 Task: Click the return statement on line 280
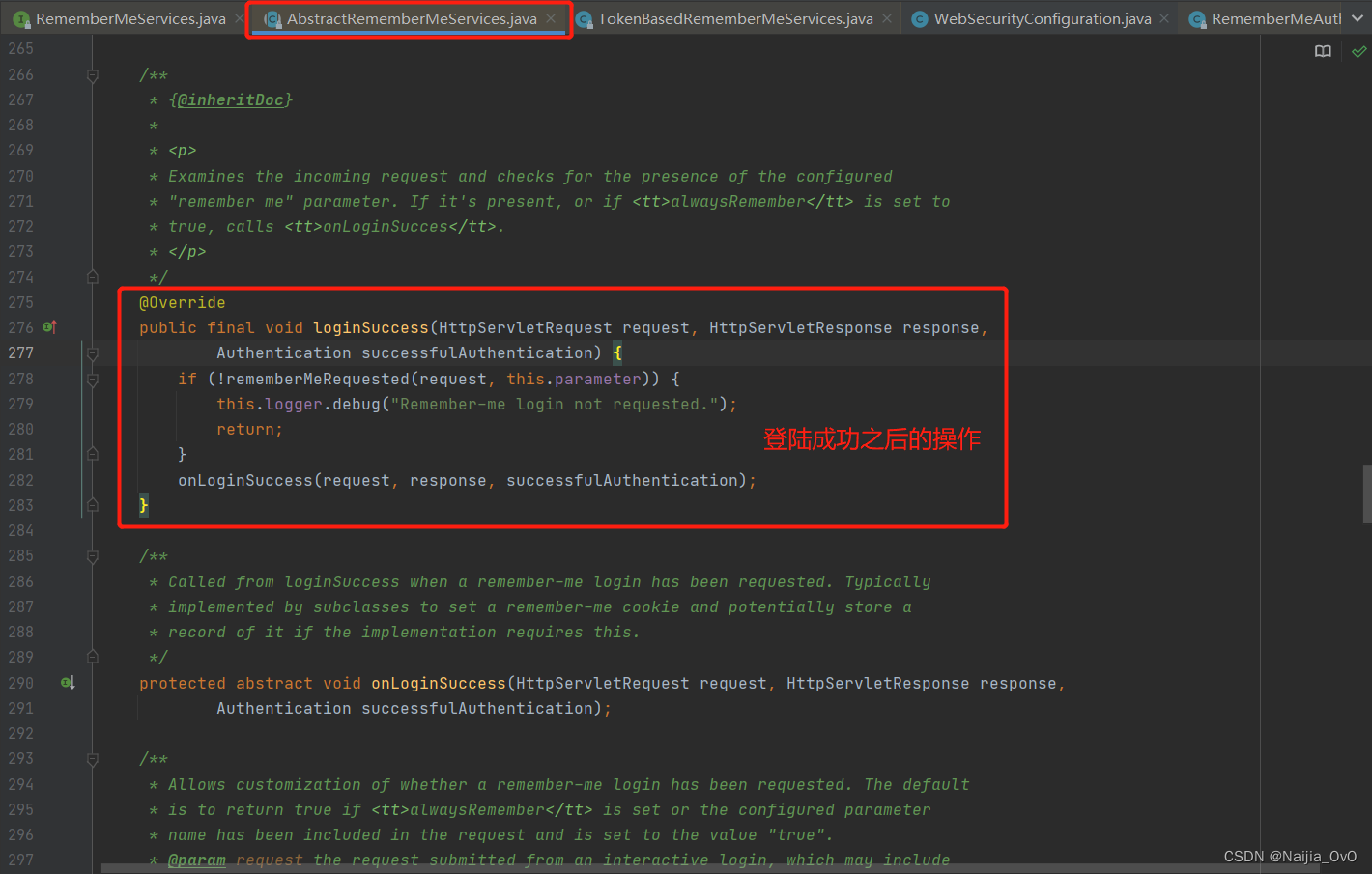(250, 429)
